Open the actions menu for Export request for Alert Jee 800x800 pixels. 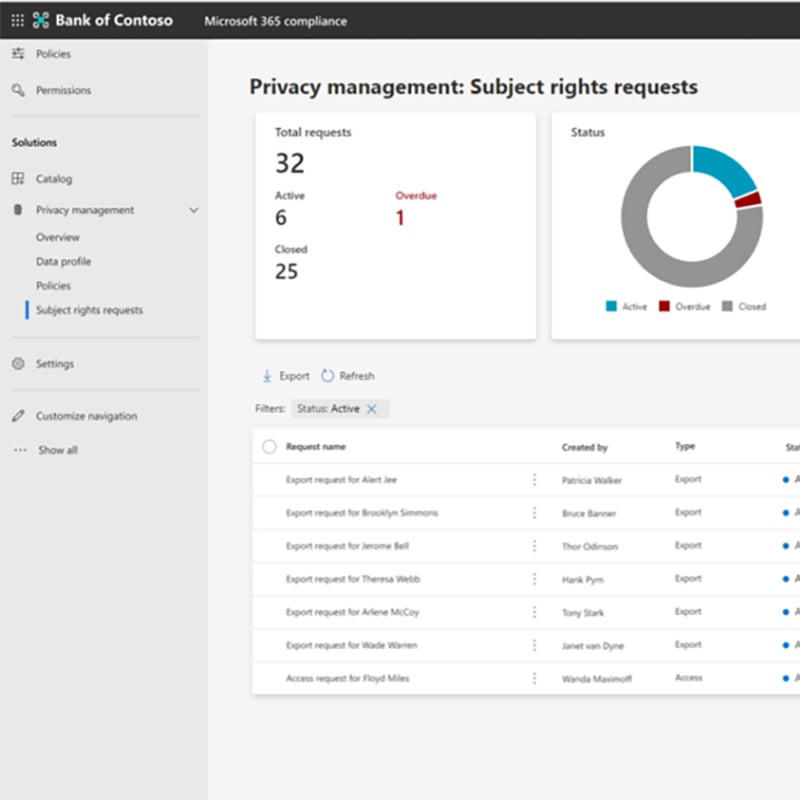[x=535, y=479]
